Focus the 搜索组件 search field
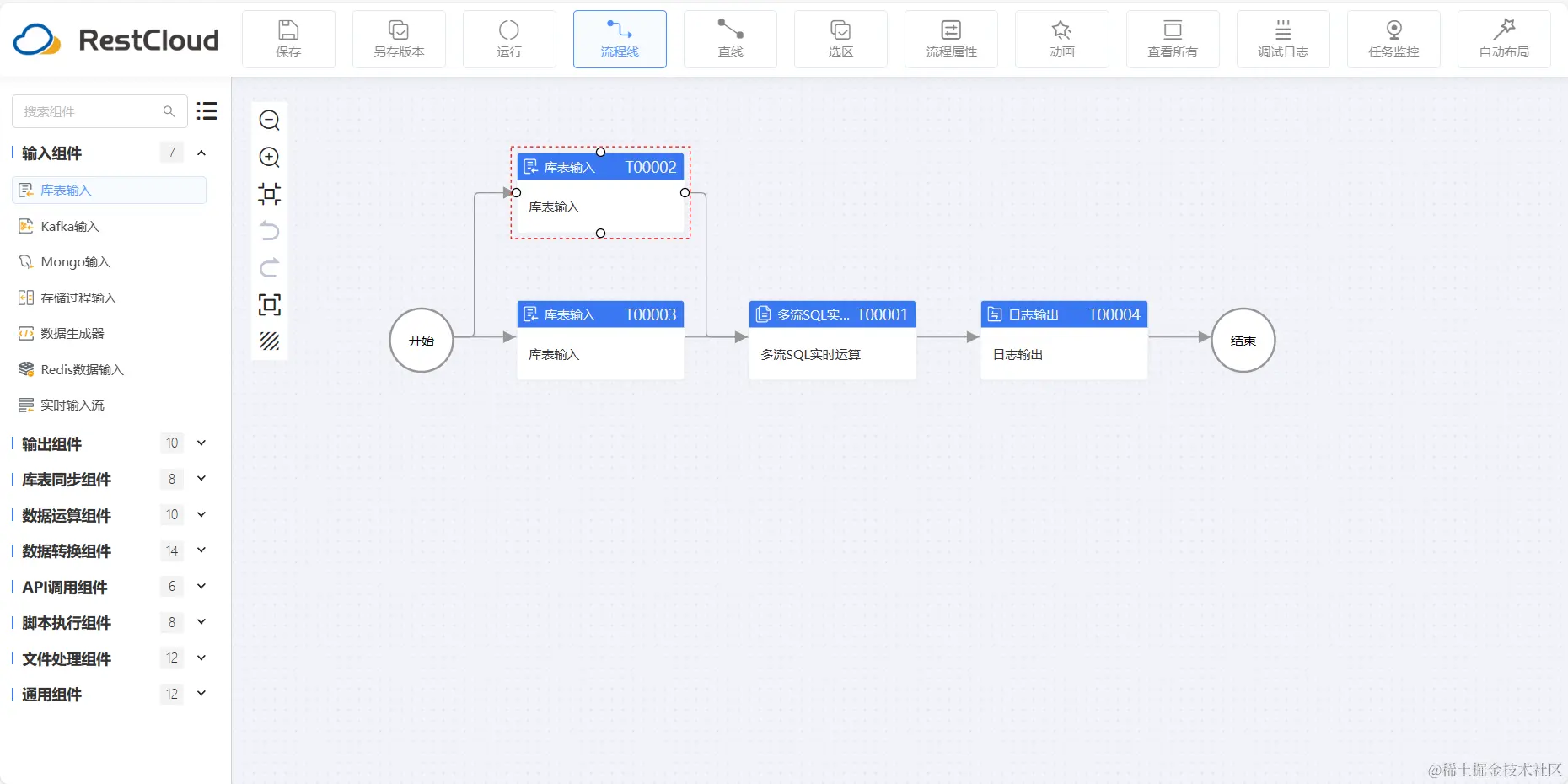The image size is (1568, 784). pyautogui.click(x=99, y=111)
